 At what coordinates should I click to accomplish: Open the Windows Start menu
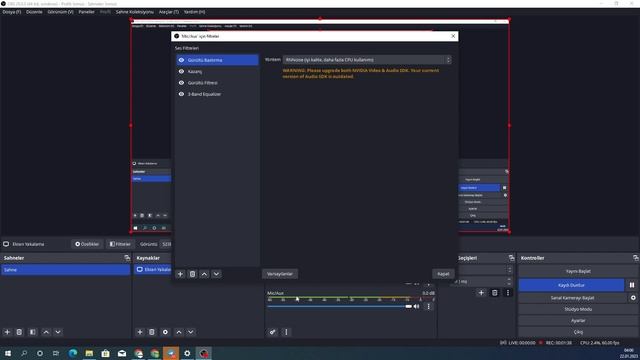pos(8,353)
